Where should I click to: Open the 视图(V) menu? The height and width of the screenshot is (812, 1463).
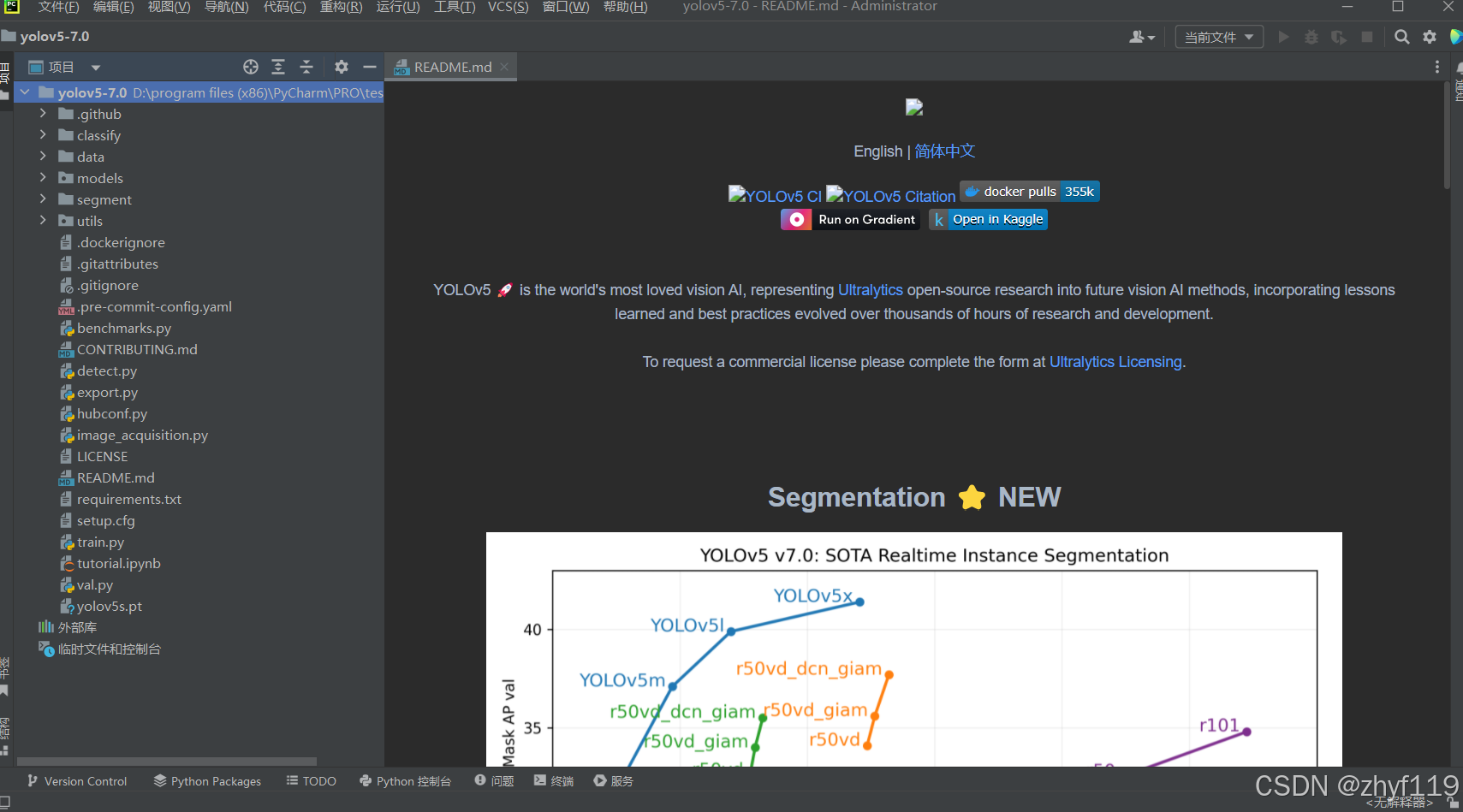169,7
